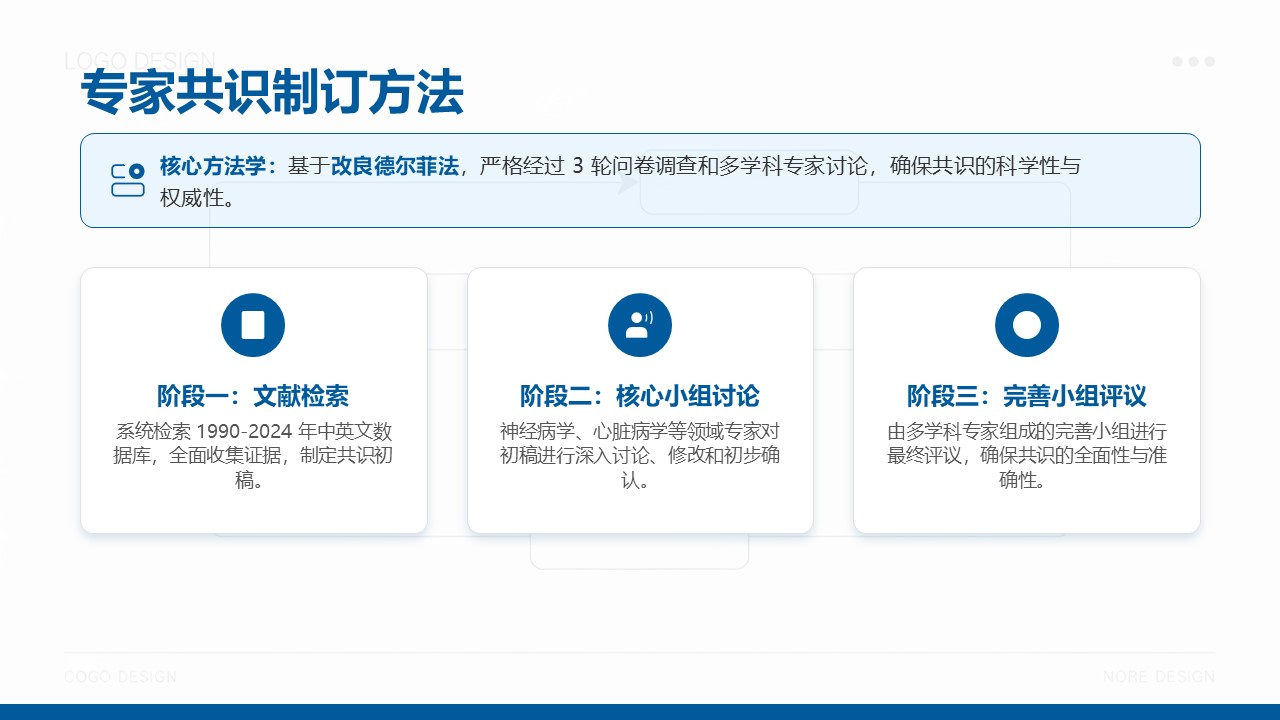
Task: Click the document icon above 阶段一
Action: (x=253, y=325)
